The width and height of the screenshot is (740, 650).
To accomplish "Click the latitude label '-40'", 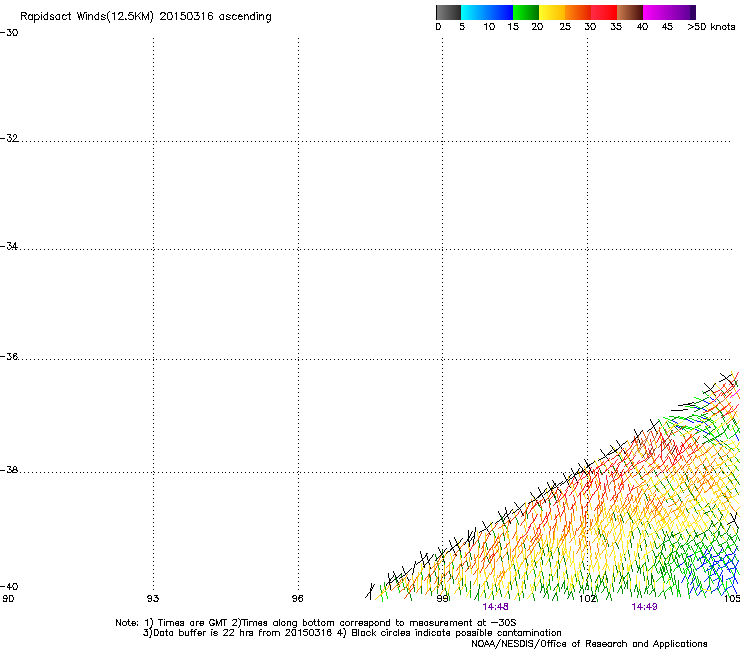I will tap(9, 587).
